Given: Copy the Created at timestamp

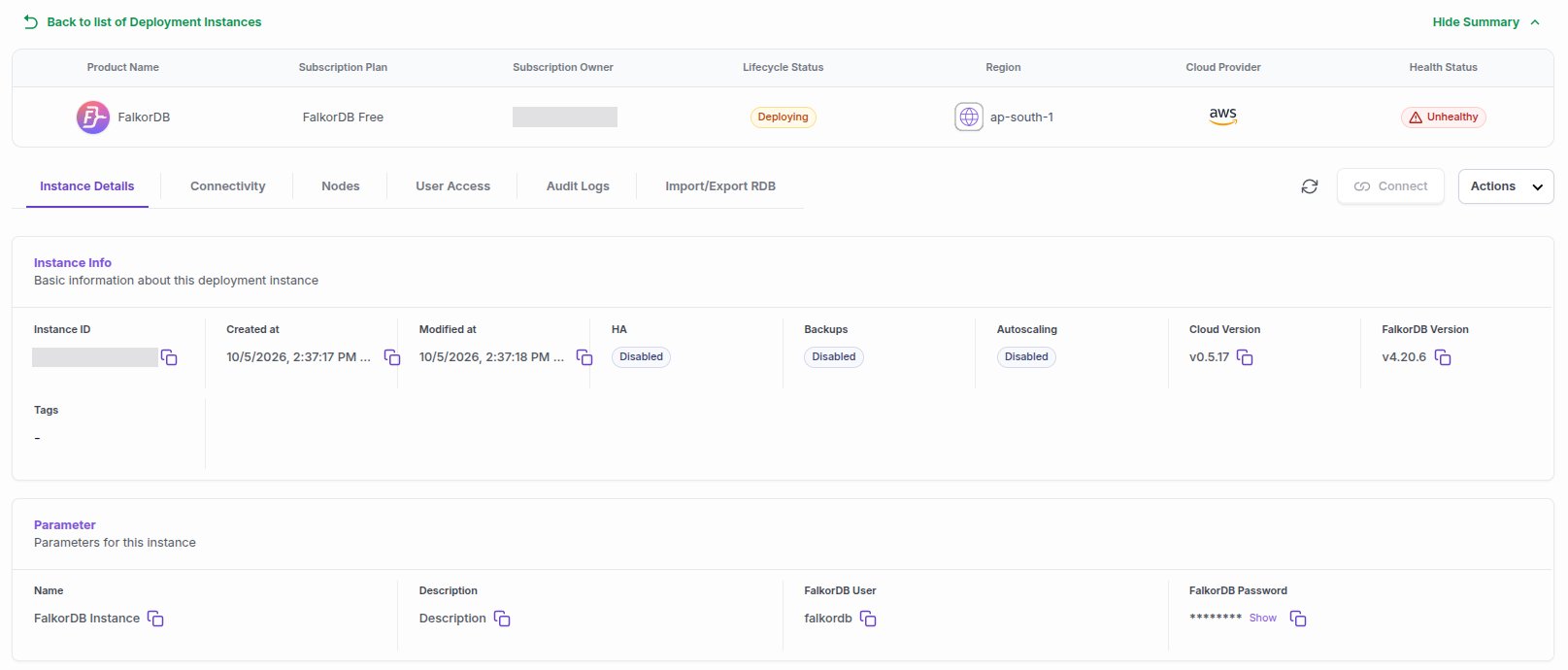Looking at the screenshot, I should tap(392, 357).
